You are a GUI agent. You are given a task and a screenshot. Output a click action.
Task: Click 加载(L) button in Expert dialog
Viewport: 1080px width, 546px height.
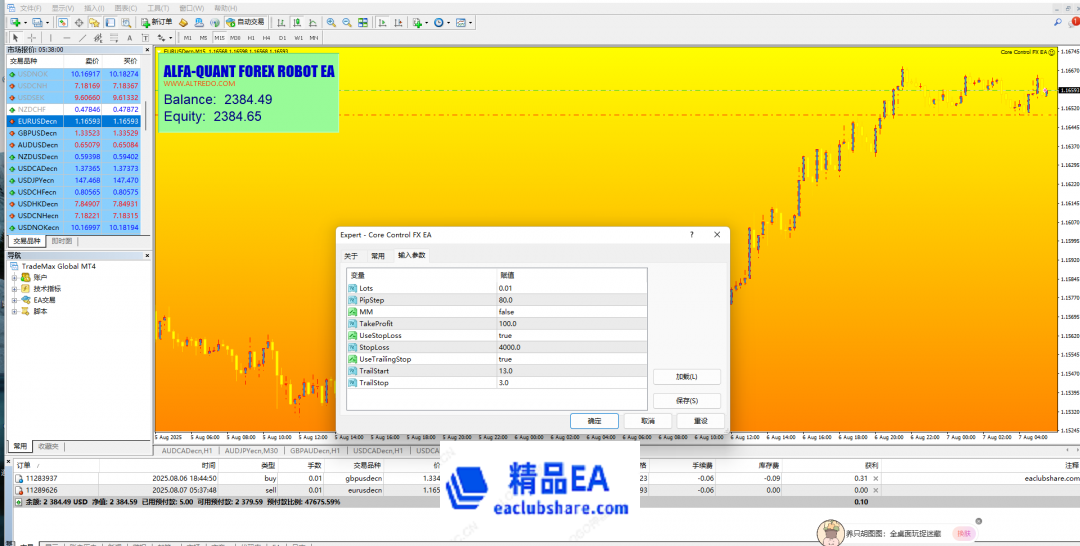687,377
